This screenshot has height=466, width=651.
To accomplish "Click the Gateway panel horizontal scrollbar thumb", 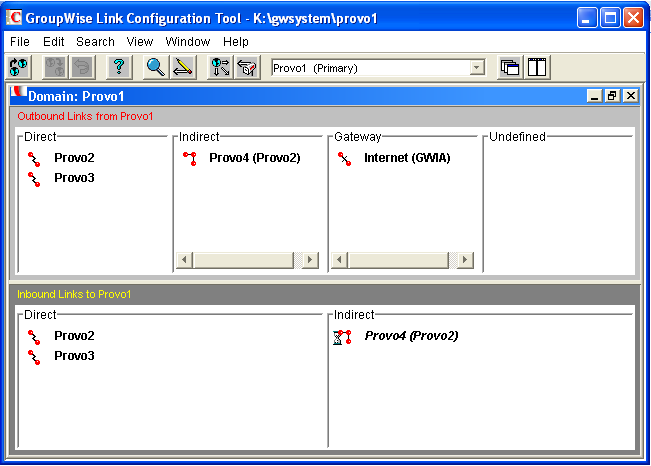I will (399, 260).
